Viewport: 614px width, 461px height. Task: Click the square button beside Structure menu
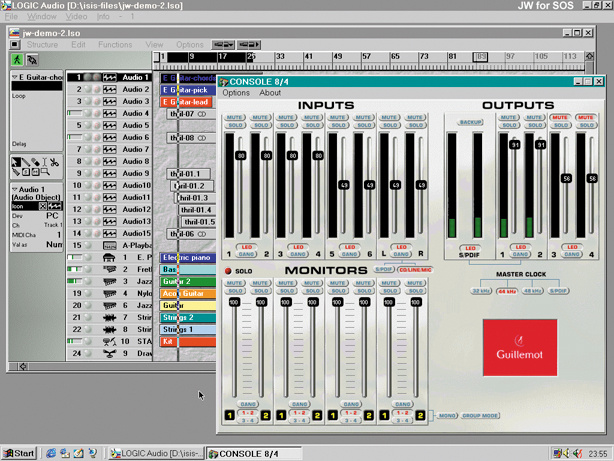click(x=14, y=45)
